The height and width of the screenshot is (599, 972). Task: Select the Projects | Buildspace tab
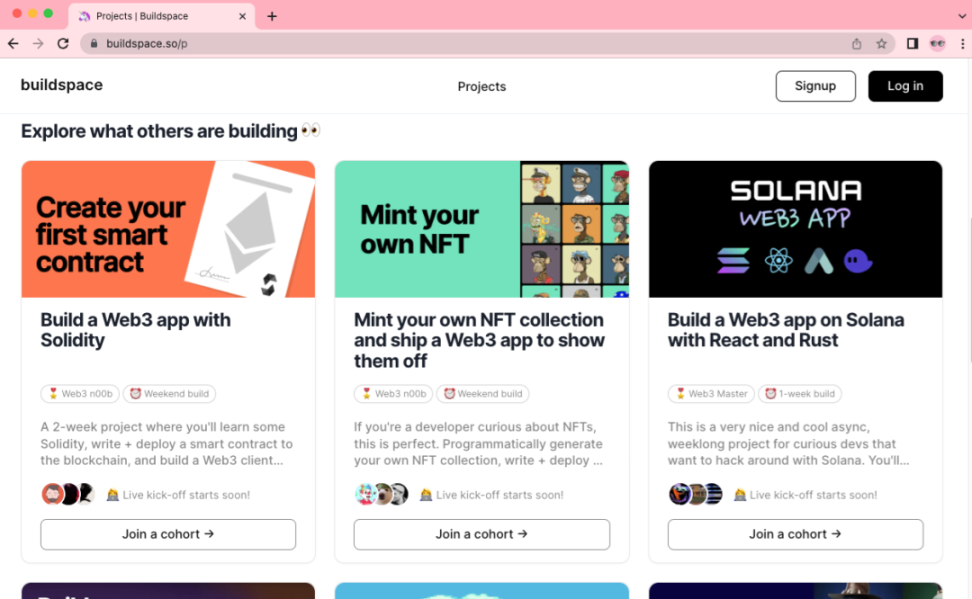[161, 16]
